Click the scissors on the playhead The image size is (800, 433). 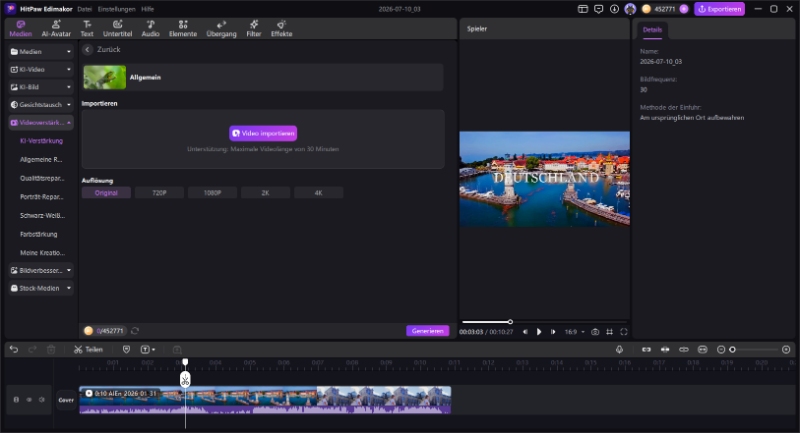pyautogui.click(x=185, y=379)
